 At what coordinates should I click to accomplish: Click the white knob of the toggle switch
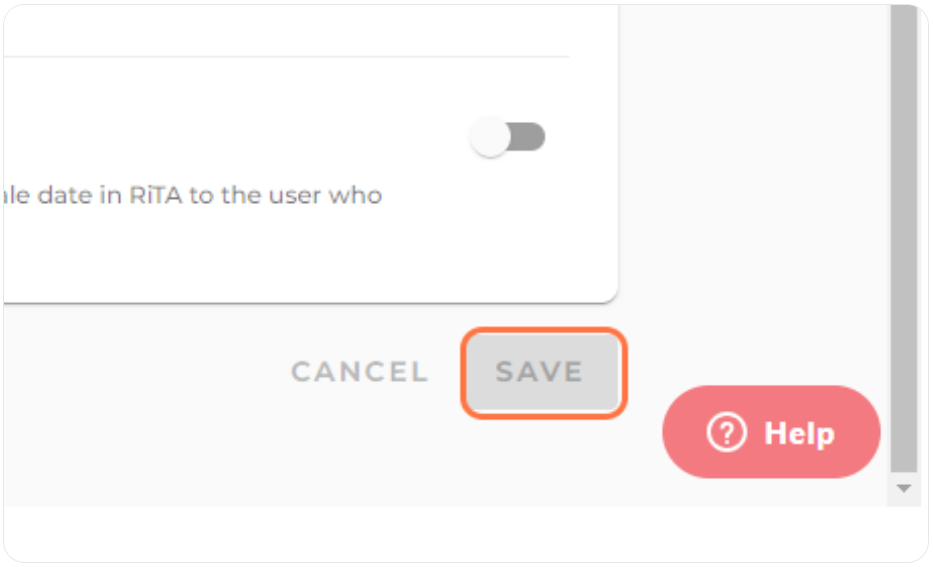(490, 137)
